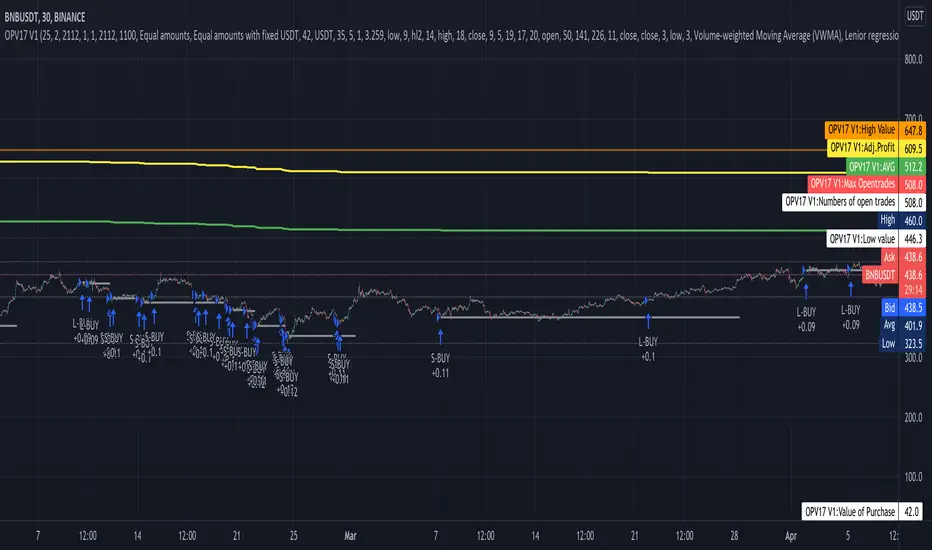Viewport: 932px width, 550px height.
Task: Click the green OPV17 V1:AVG label
Action: point(886,167)
